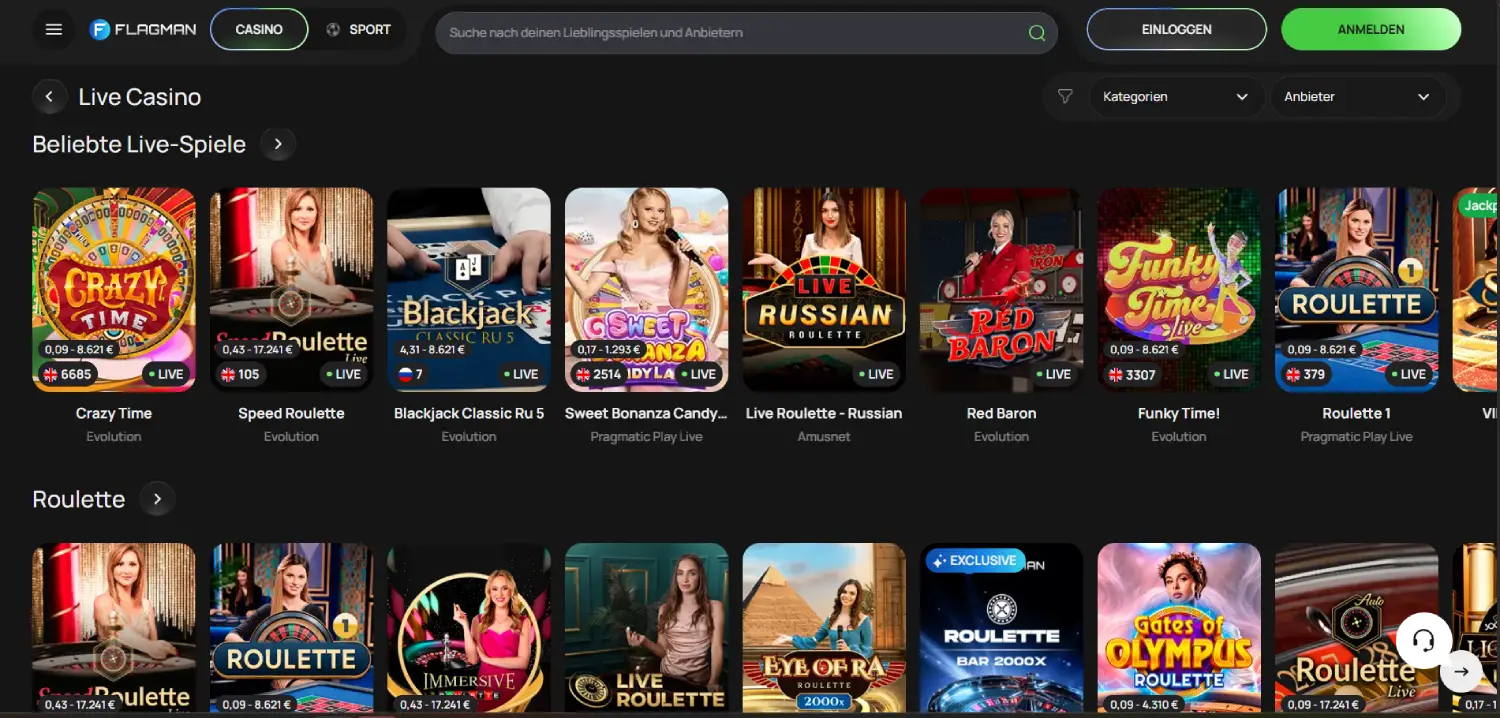
Task: Open Speed Roulette in popular games
Action: tap(291, 290)
